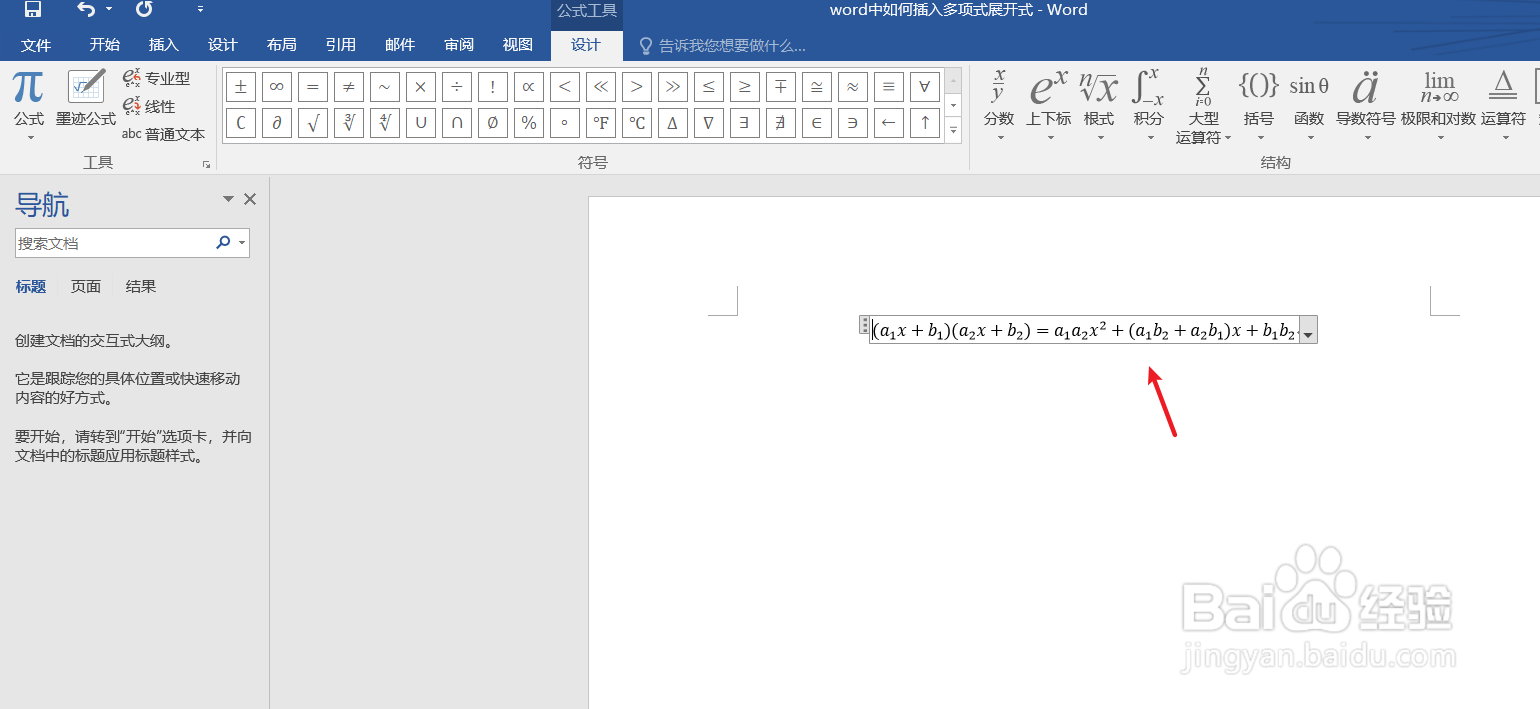Screen dimensions: 1540x709
Task: Expand the 分数 fraction structures
Action: tap(999, 106)
